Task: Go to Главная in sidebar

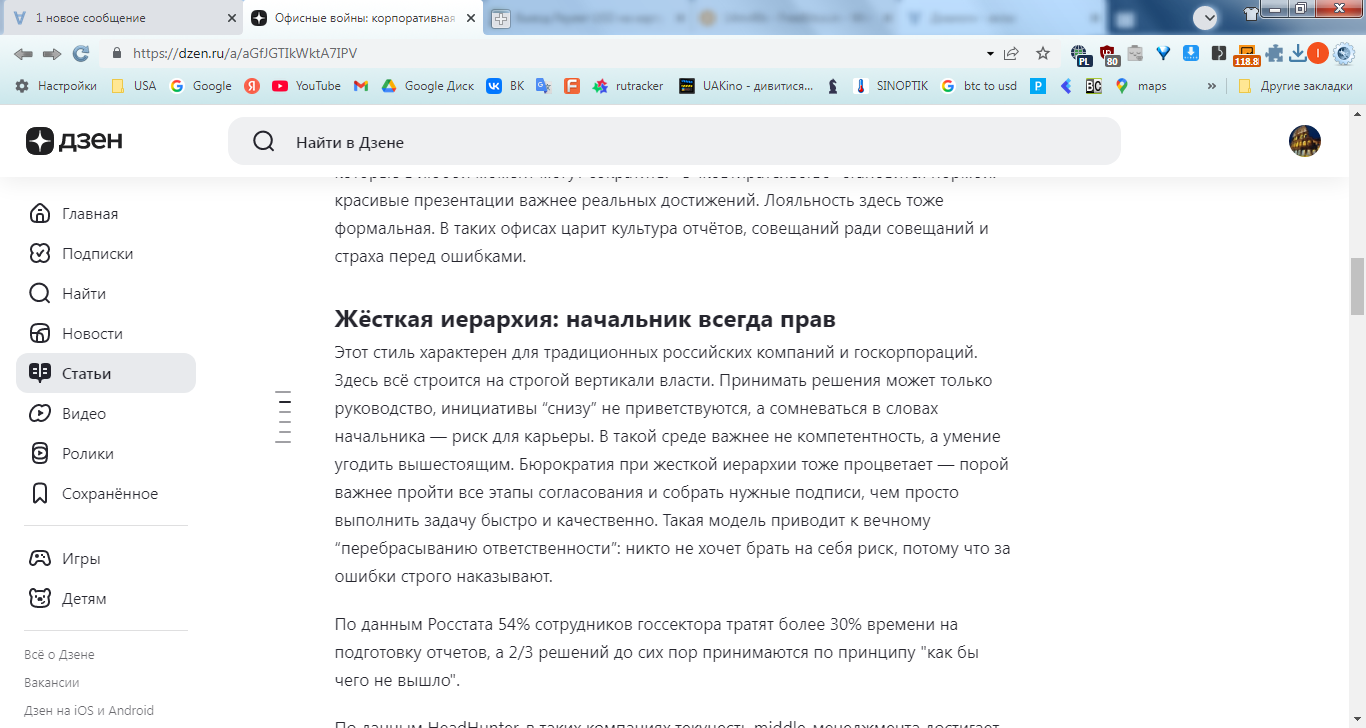Action: (x=106, y=214)
